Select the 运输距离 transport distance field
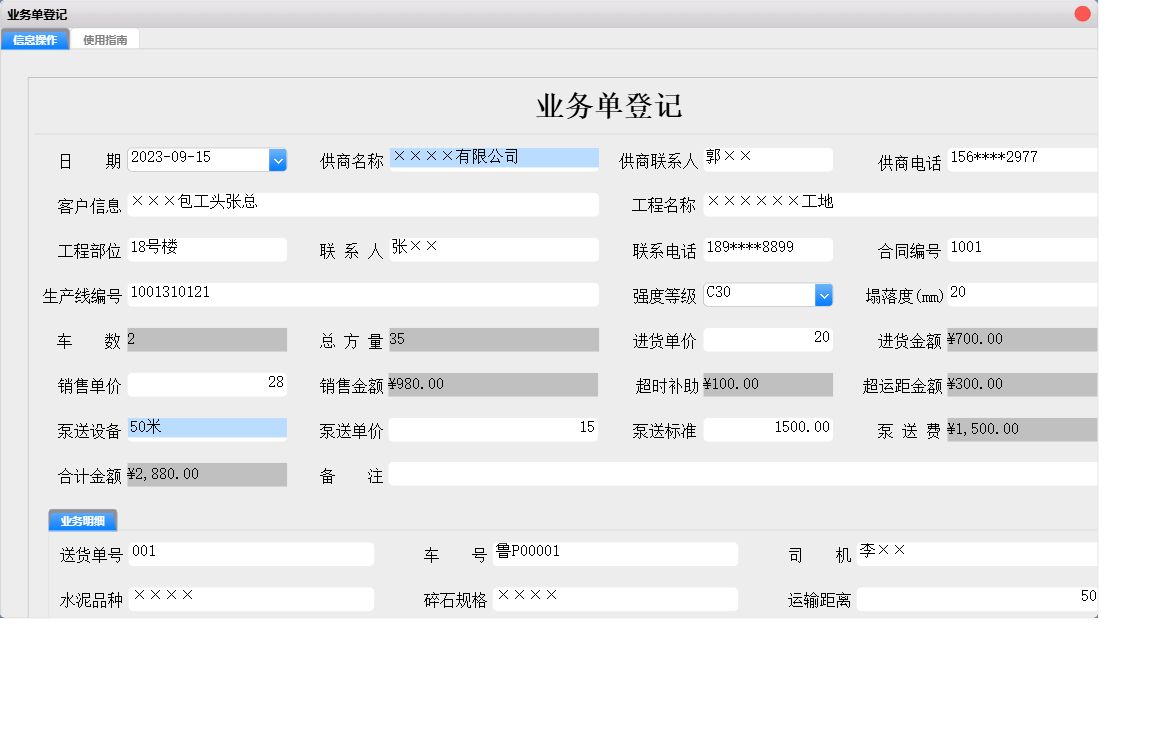This screenshot has height=756, width=1160. pos(977,599)
